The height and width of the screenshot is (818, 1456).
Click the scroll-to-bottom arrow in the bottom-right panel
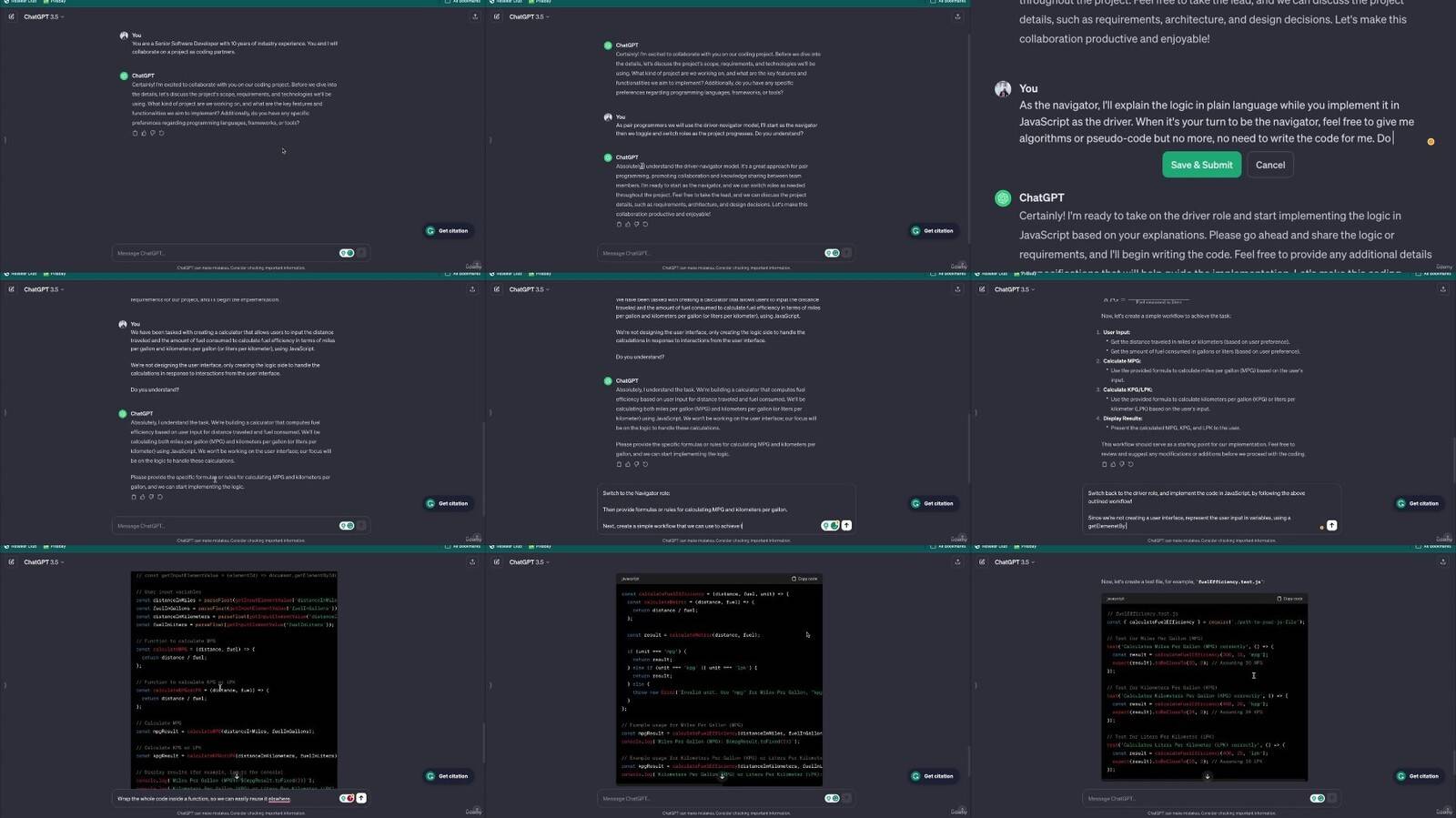click(1208, 776)
